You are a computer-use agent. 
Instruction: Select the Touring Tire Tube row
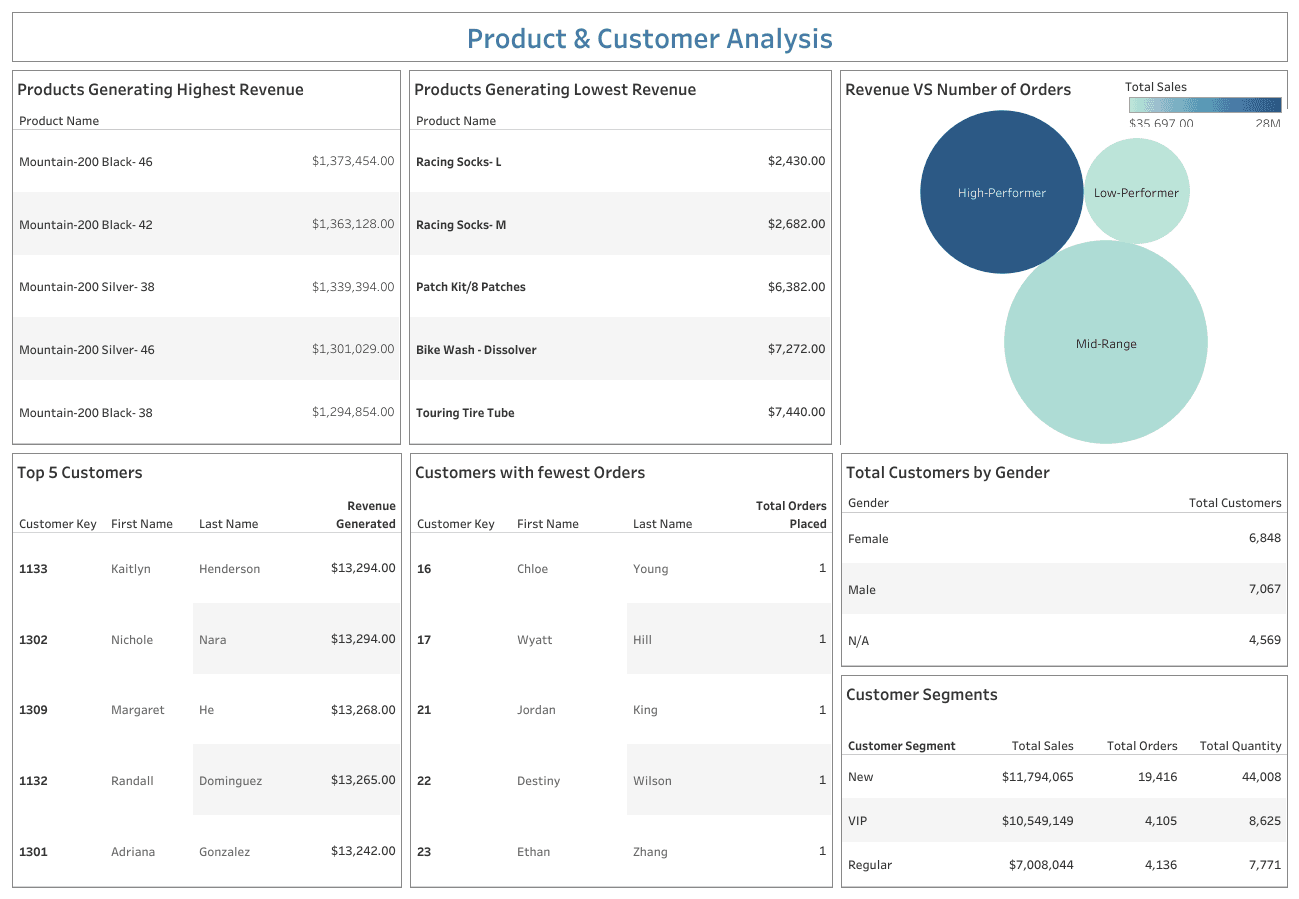(465, 412)
